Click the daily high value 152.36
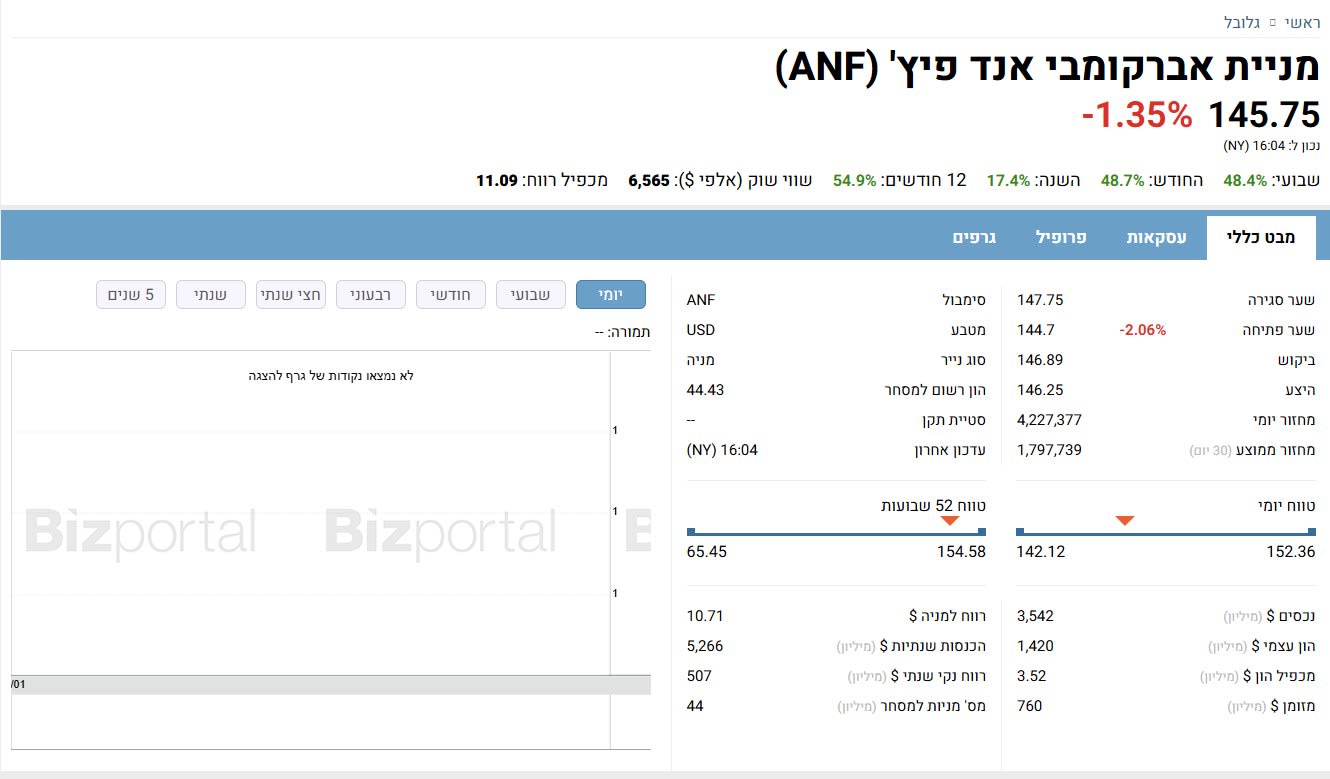This screenshot has width=1330, height=779. click(x=1292, y=552)
